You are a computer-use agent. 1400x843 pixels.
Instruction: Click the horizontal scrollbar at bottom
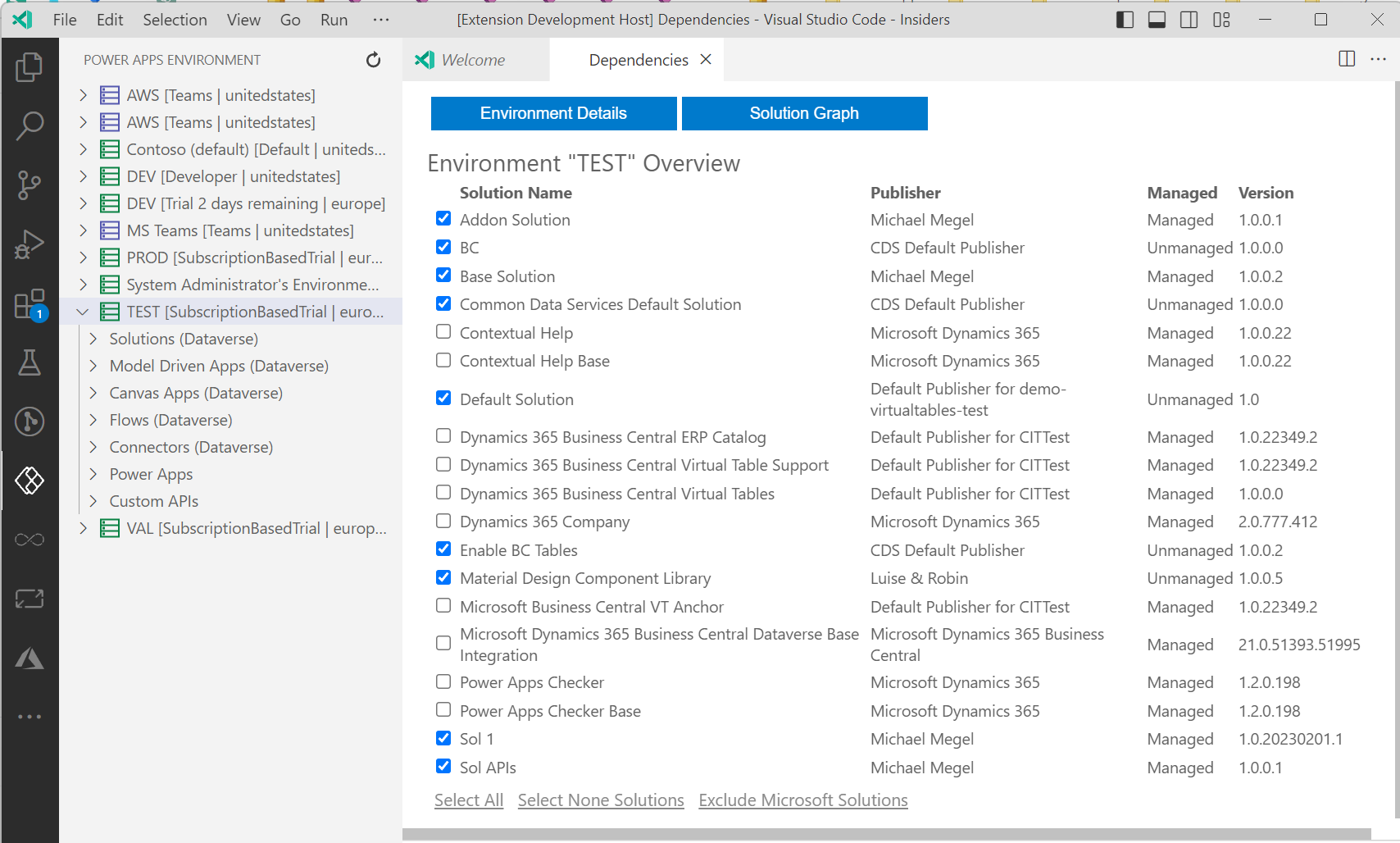[887, 834]
